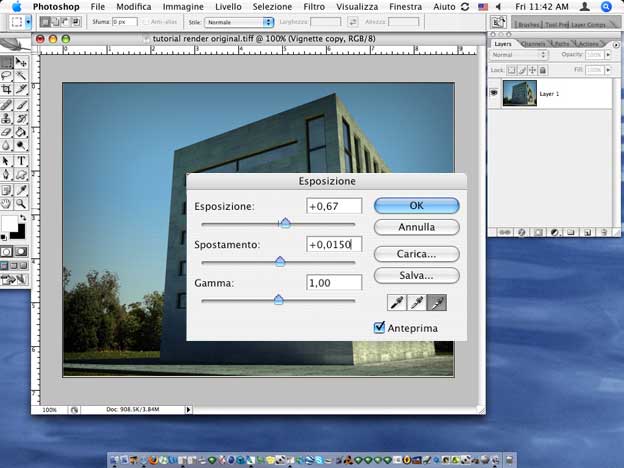Open the Filtro menu
624x468 pixels.
(313, 6)
